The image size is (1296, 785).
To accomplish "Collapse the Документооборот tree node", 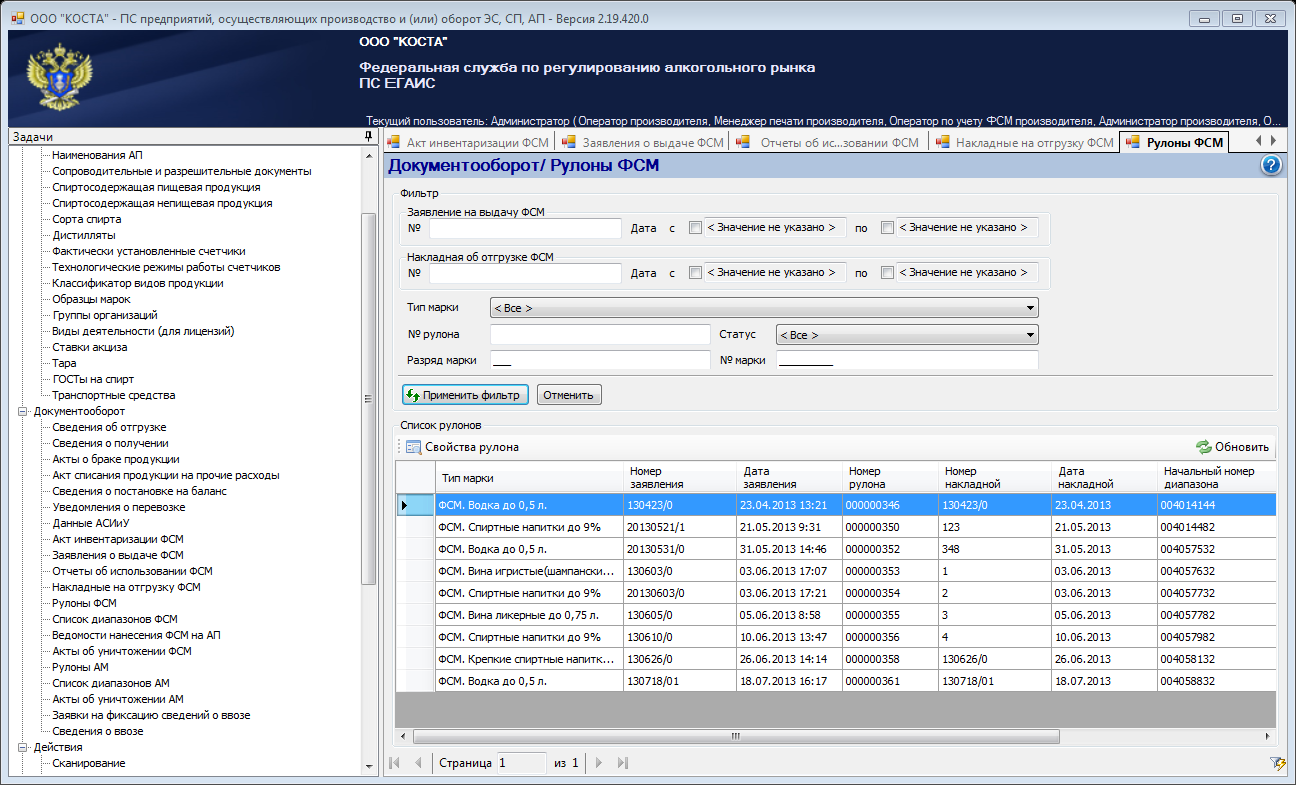I will [23, 411].
